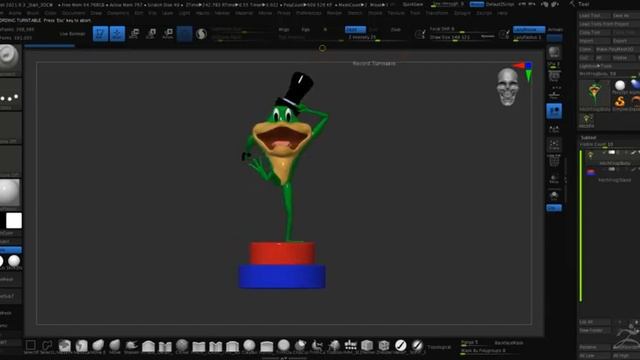Select the SimpleBrush S tool icon
Image resolution: width=640 pixels, height=360 pixels.
coord(620,102)
